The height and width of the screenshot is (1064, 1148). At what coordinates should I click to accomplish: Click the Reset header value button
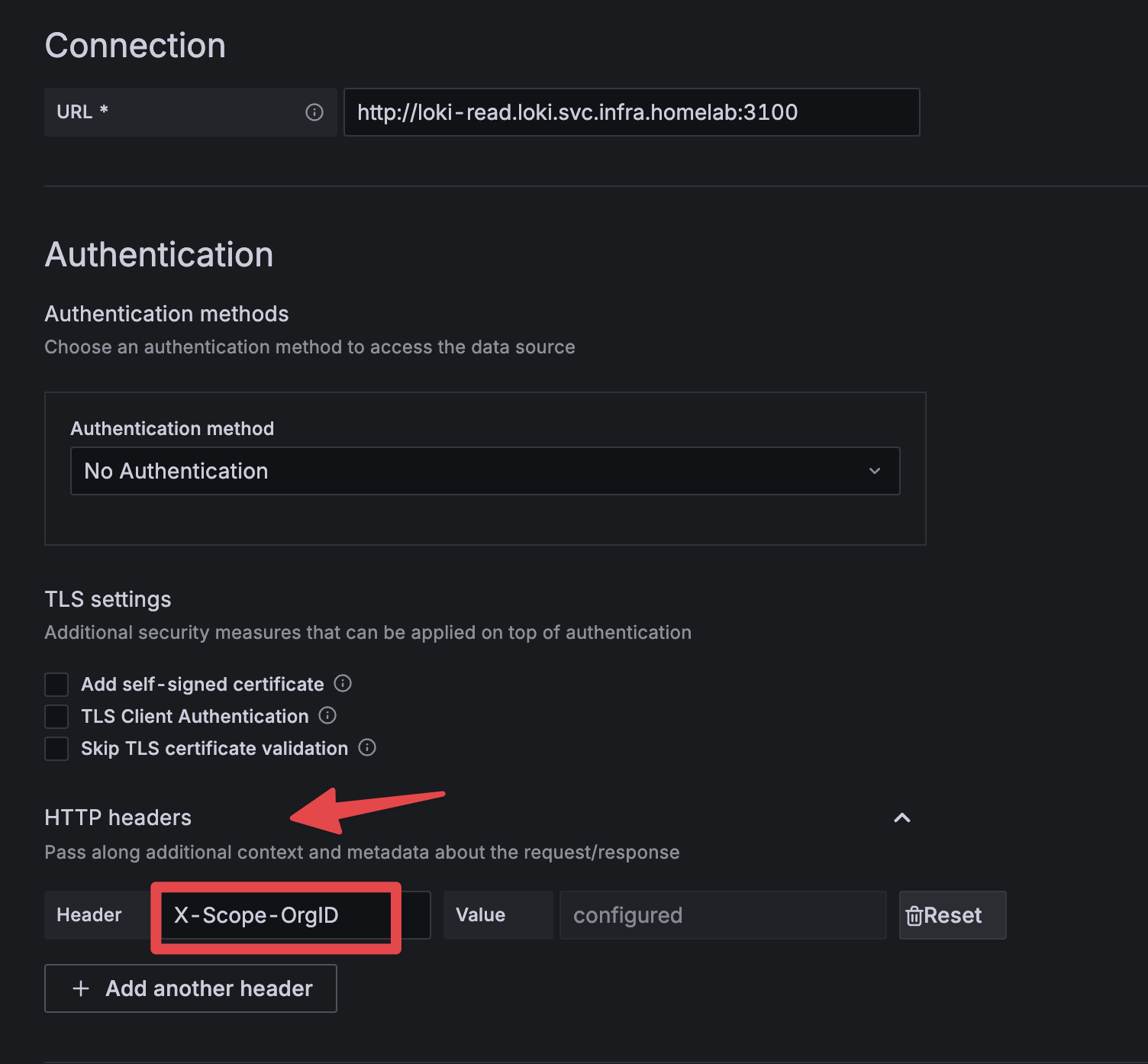pyautogui.click(x=952, y=915)
